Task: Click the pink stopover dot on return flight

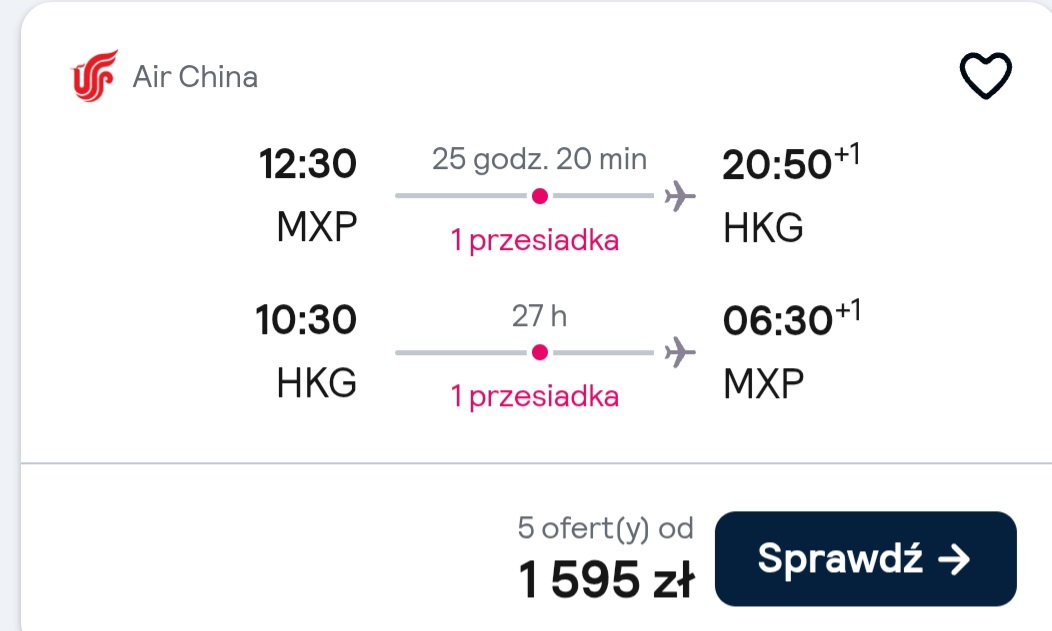Action: [539, 352]
